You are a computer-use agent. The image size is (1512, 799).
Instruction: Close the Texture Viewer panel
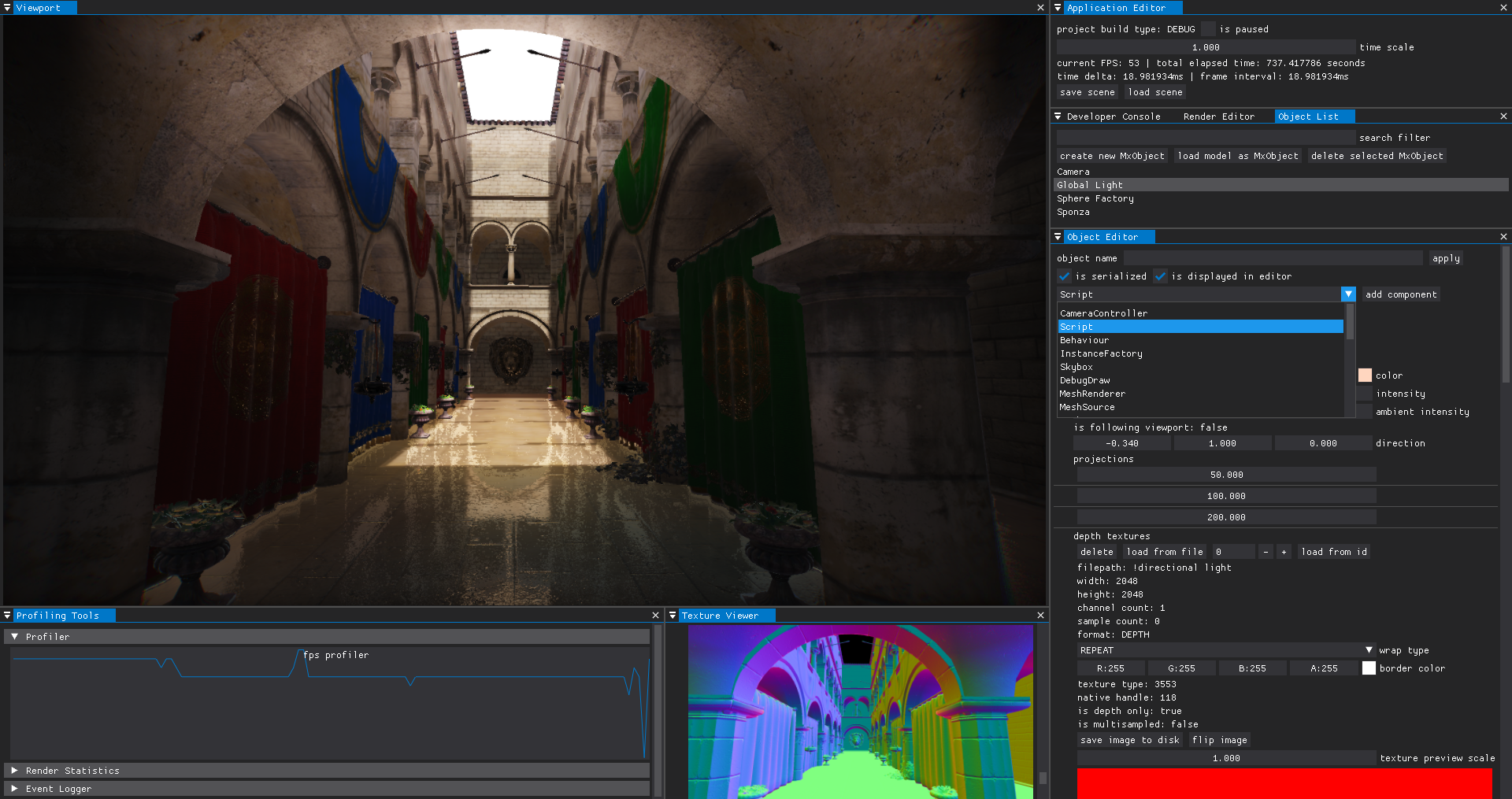[1040, 616]
